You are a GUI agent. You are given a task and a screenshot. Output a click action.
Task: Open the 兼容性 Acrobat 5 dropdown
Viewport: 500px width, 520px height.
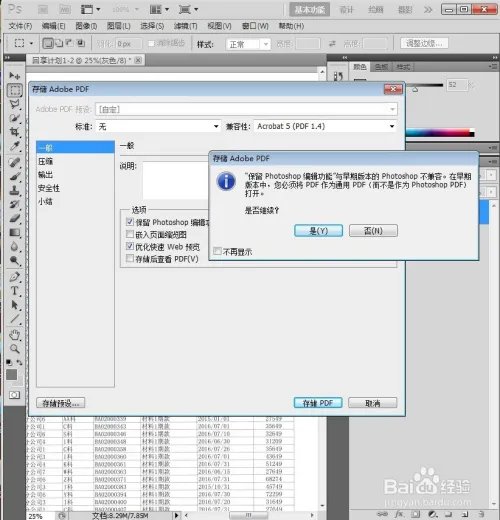(x=325, y=126)
